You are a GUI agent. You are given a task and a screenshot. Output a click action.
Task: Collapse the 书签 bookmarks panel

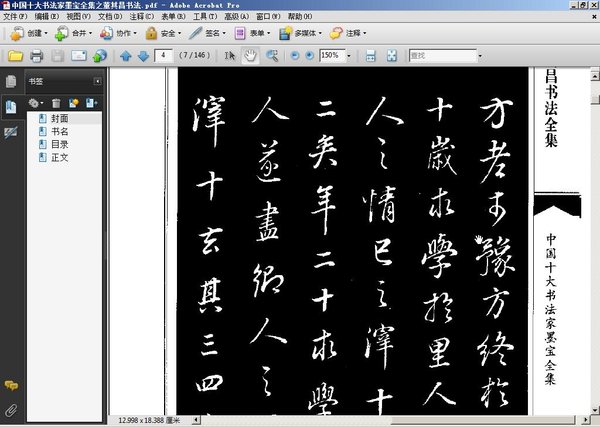point(98,81)
